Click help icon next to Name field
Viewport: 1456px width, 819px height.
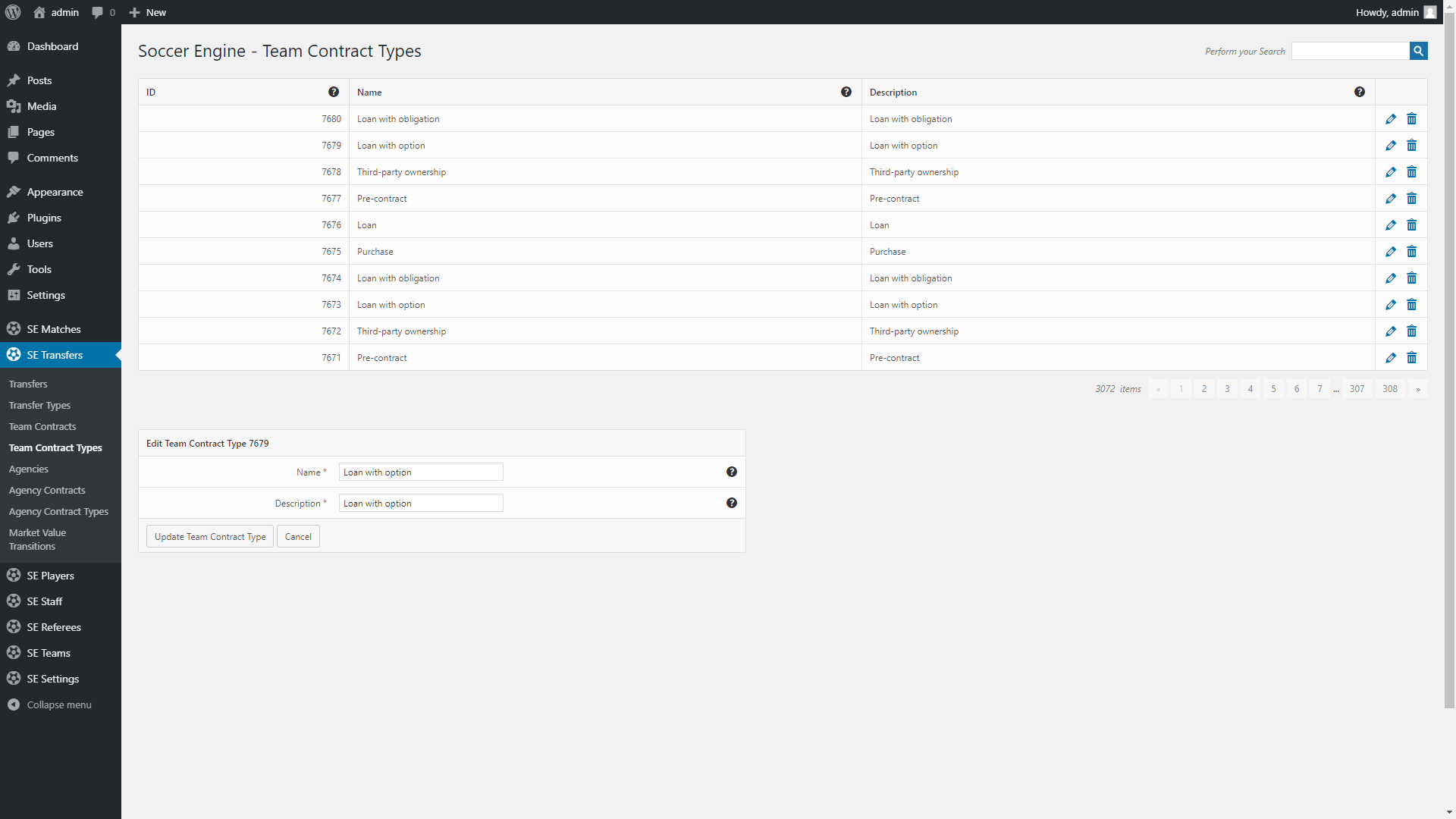(x=731, y=472)
